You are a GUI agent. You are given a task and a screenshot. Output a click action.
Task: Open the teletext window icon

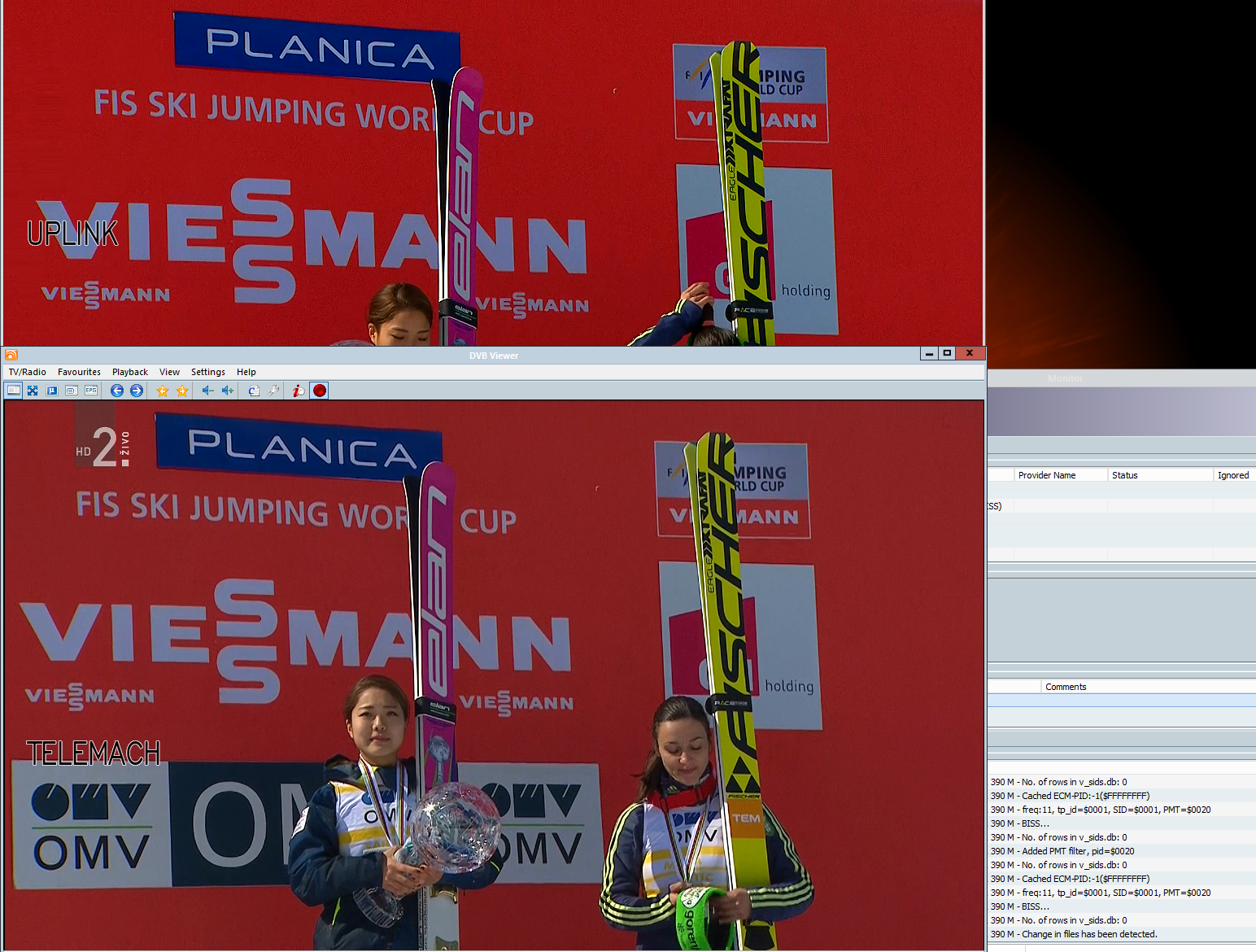[x=72, y=391]
